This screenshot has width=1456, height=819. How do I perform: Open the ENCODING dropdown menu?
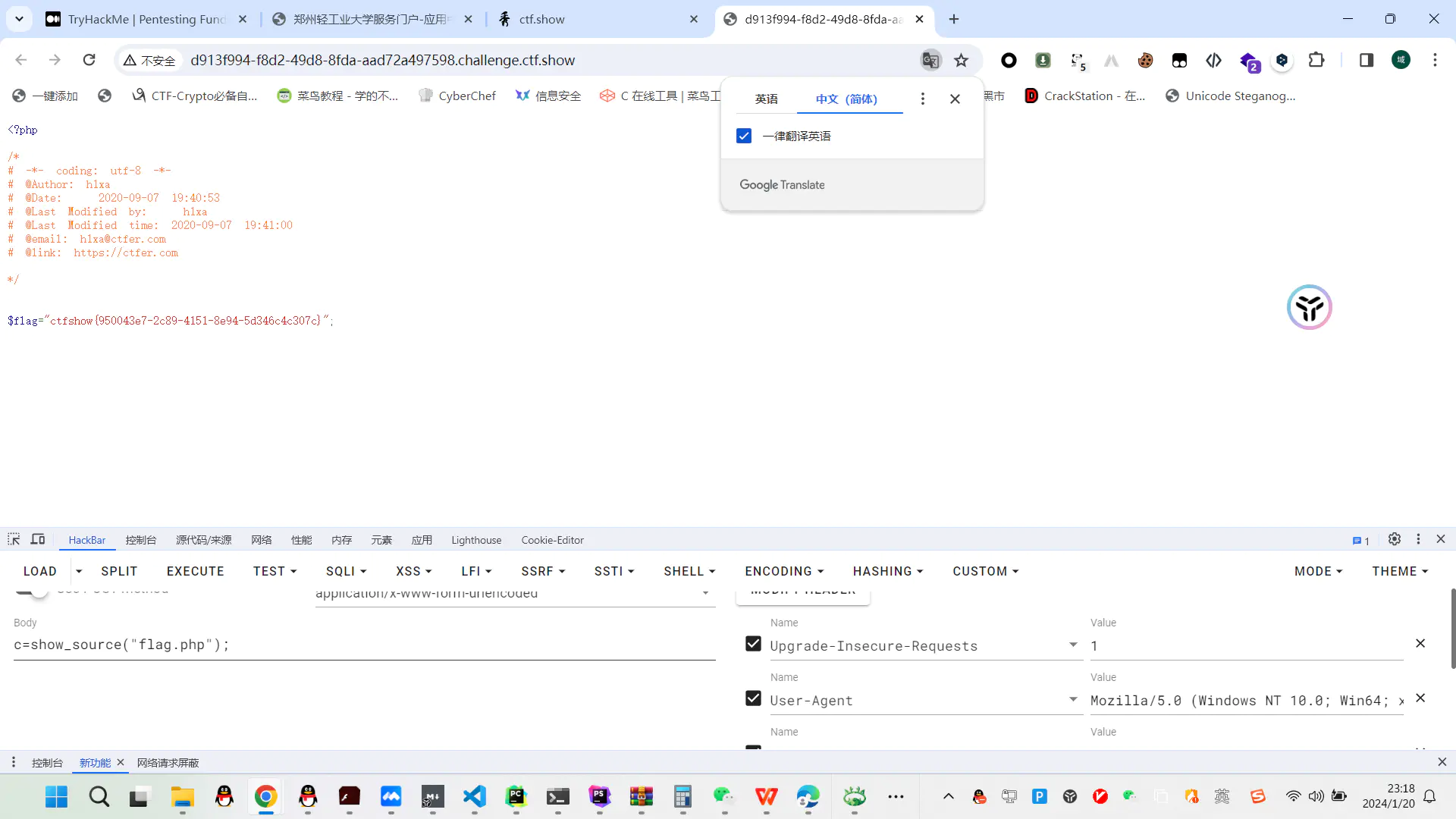(784, 571)
